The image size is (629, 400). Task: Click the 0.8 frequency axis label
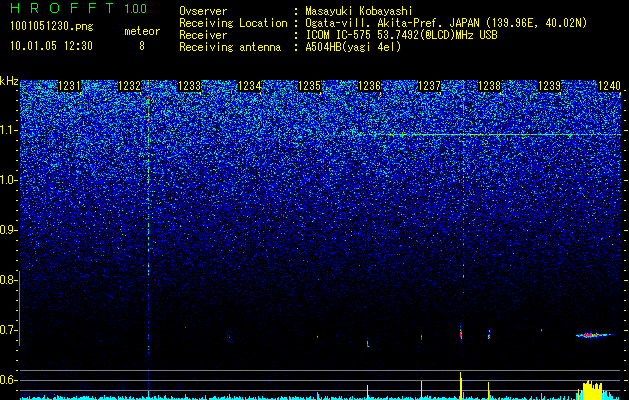[7, 280]
